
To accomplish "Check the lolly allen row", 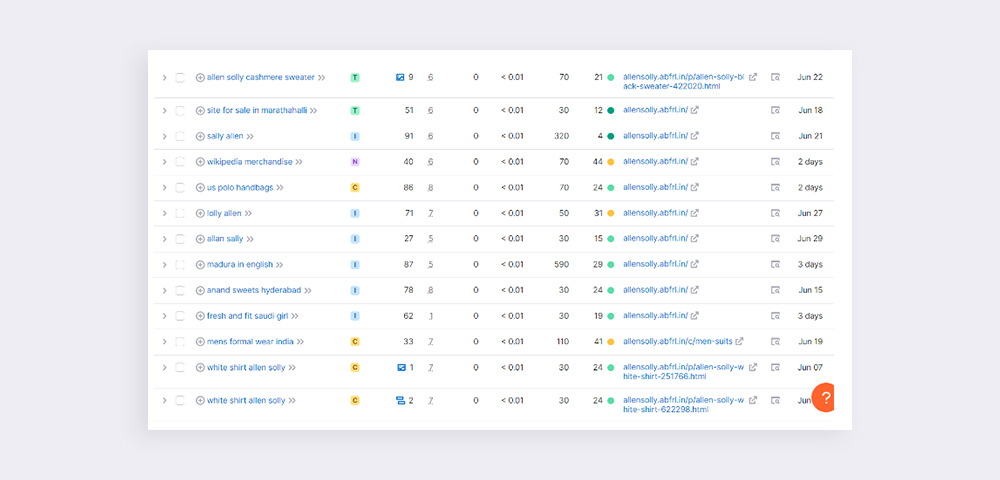I will (180, 213).
